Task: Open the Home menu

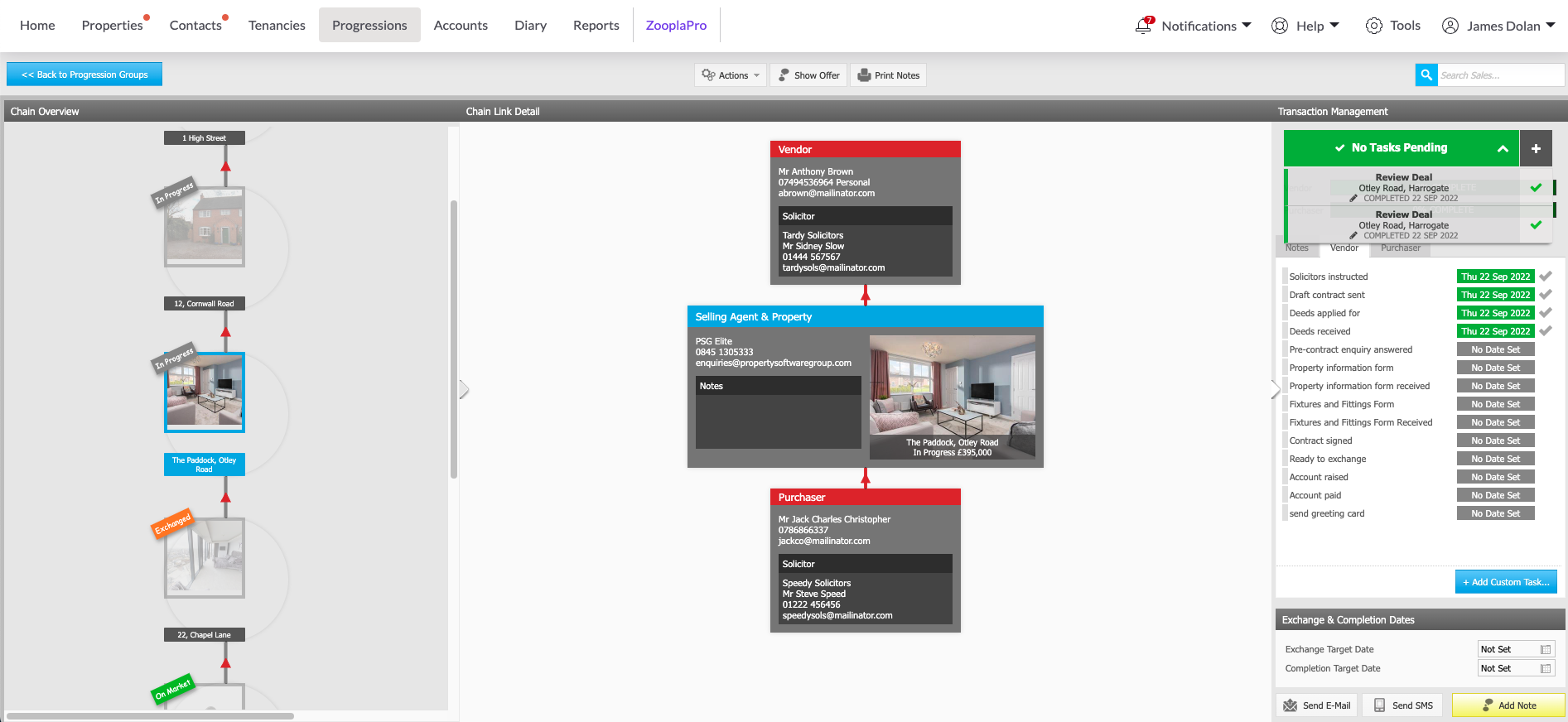Action: click(x=37, y=26)
